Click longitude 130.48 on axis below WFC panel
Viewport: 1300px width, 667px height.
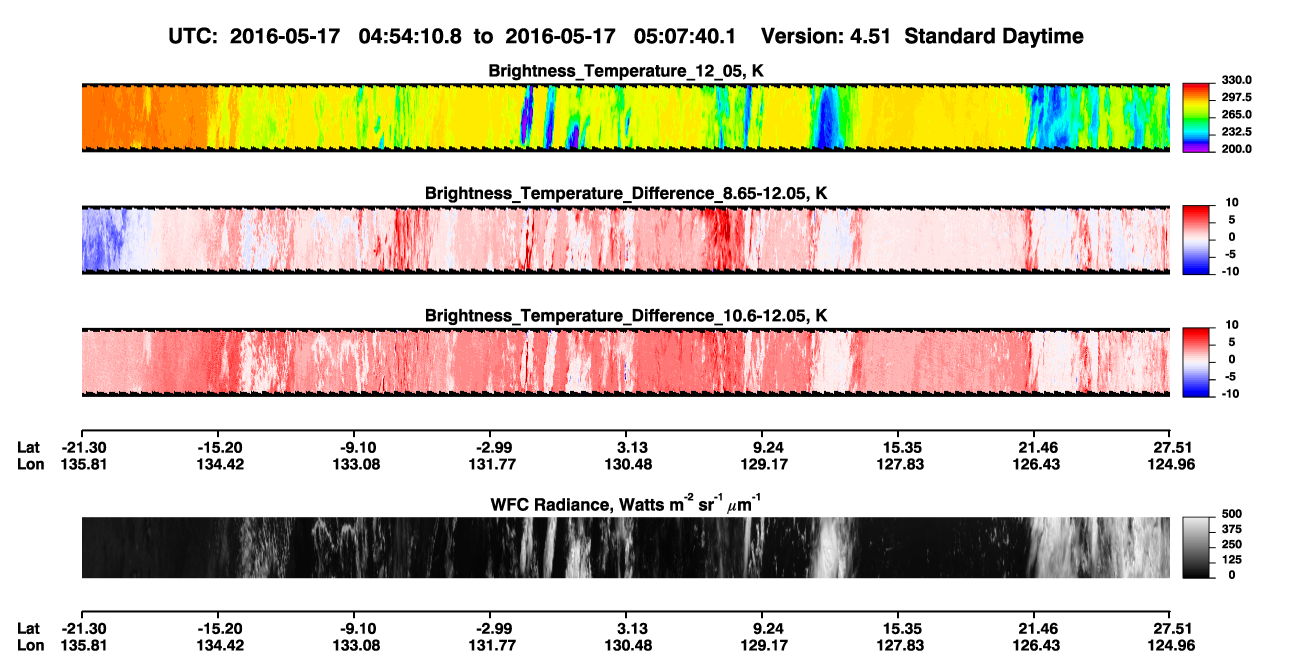point(628,645)
